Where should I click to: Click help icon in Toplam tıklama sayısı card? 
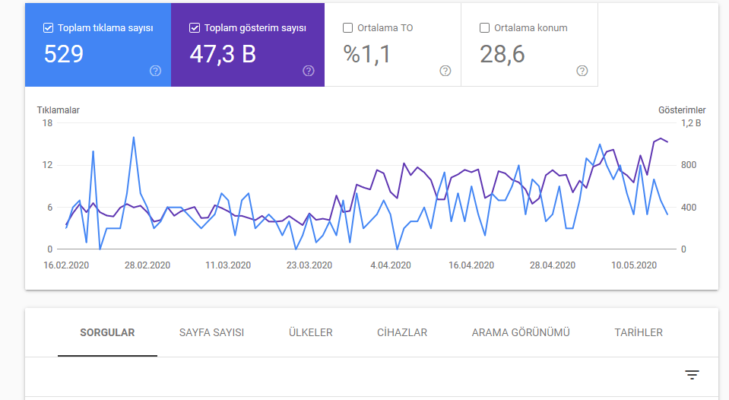point(155,70)
